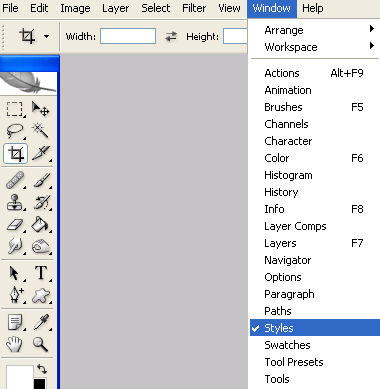Show the Histogram palette
The height and width of the screenshot is (389, 380).
[315, 175]
